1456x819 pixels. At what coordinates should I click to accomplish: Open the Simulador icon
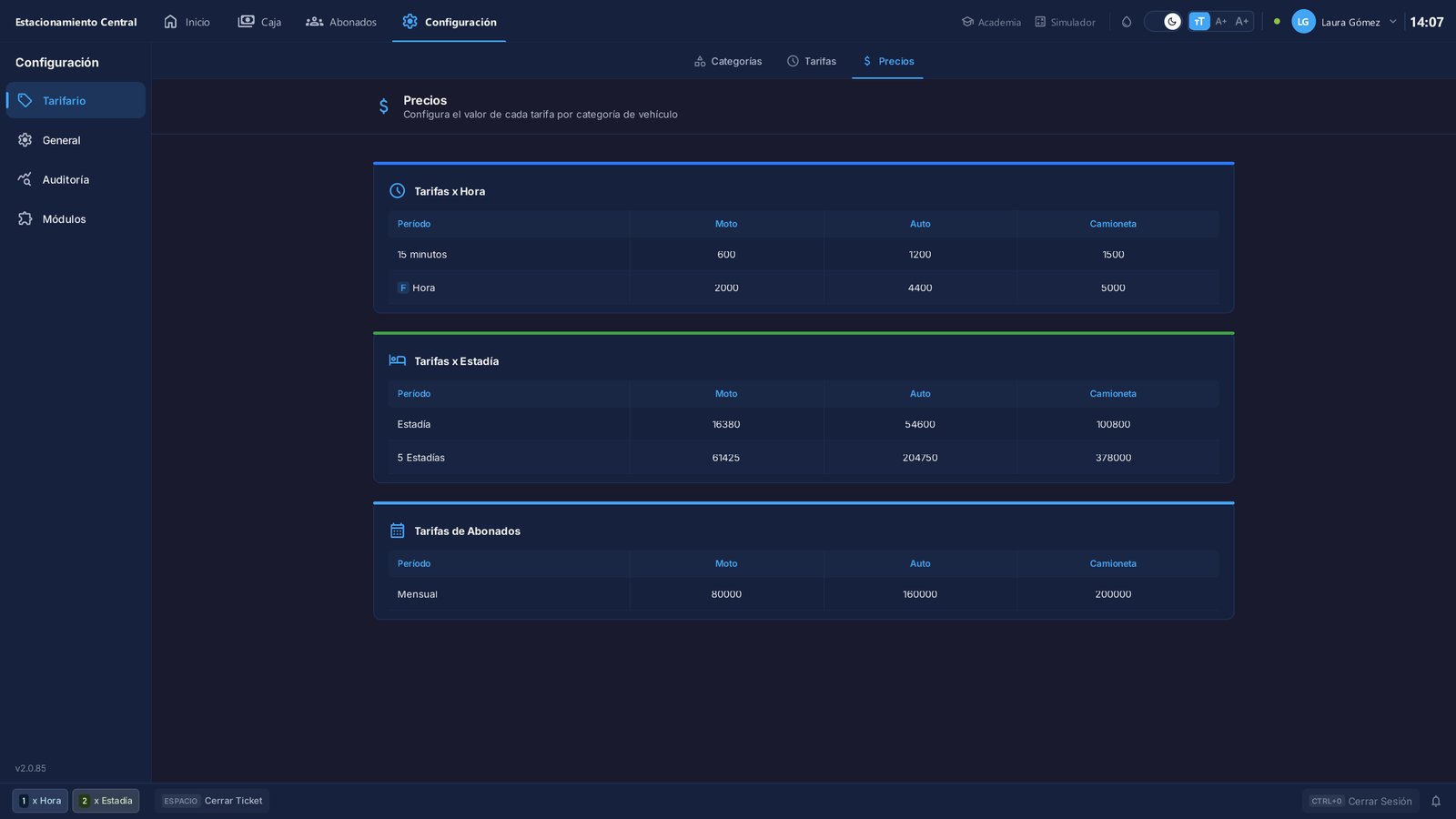point(1040,22)
